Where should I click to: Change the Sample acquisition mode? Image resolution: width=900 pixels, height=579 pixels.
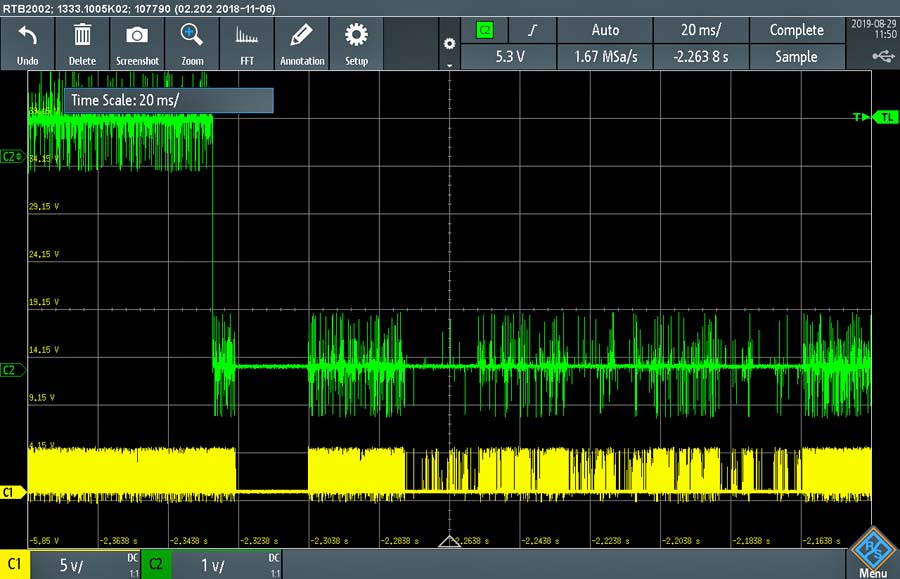797,57
